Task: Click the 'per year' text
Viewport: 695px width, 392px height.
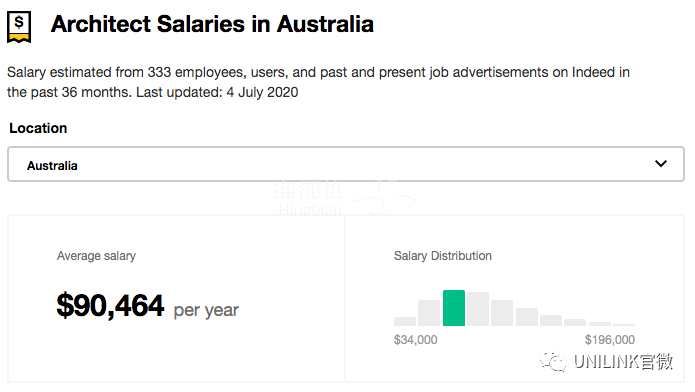Action: point(206,310)
